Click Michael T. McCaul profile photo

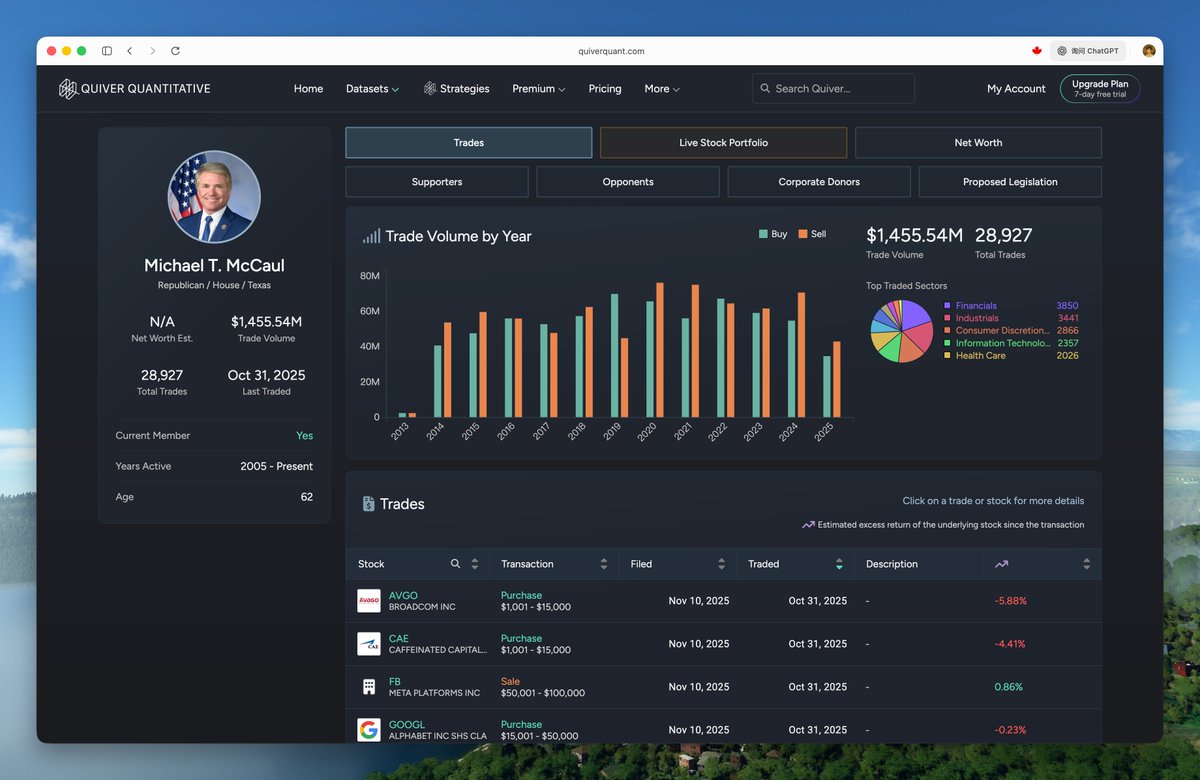[214, 197]
